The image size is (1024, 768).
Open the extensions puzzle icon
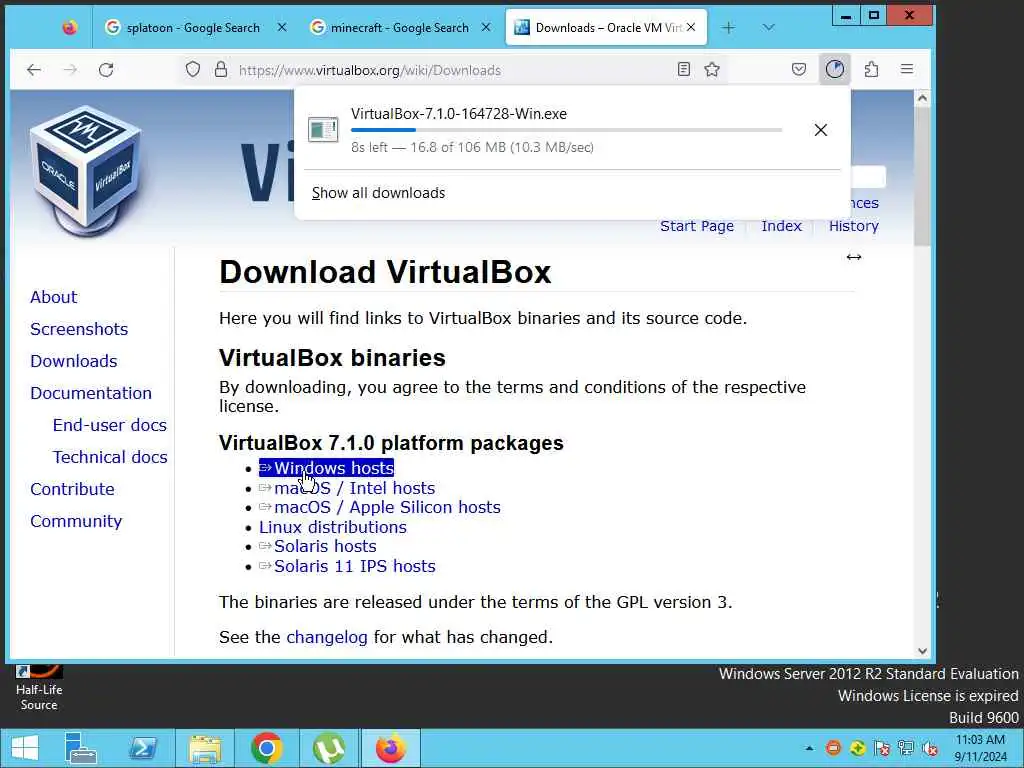tap(871, 69)
